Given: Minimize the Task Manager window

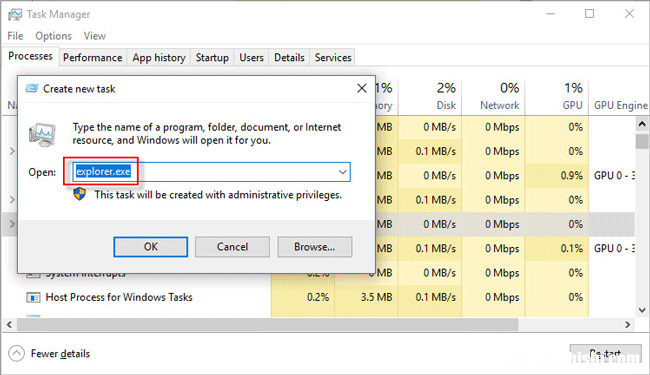Looking at the screenshot, I should click(550, 14).
